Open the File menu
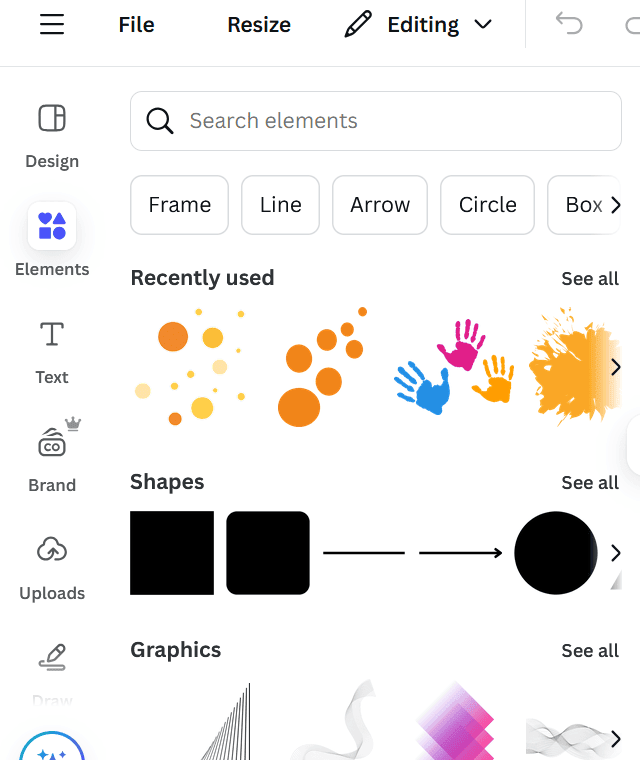640x760 pixels. [x=136, y=25]
